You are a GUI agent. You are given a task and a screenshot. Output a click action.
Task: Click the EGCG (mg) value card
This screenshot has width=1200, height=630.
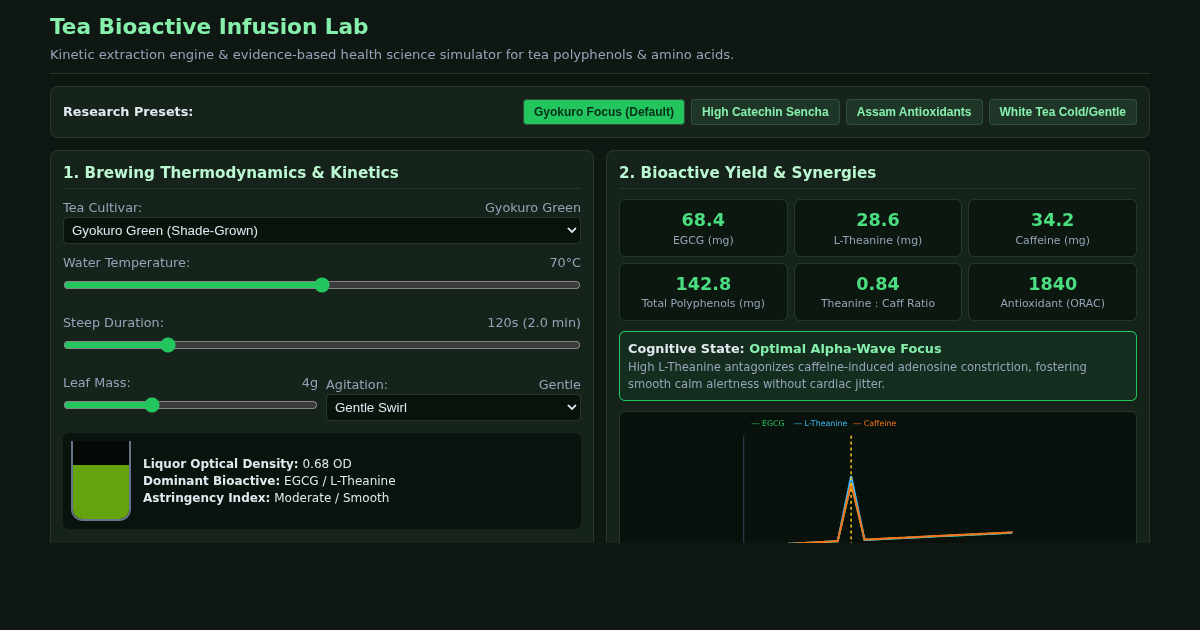pyautogui.click(x=703, y=228)
